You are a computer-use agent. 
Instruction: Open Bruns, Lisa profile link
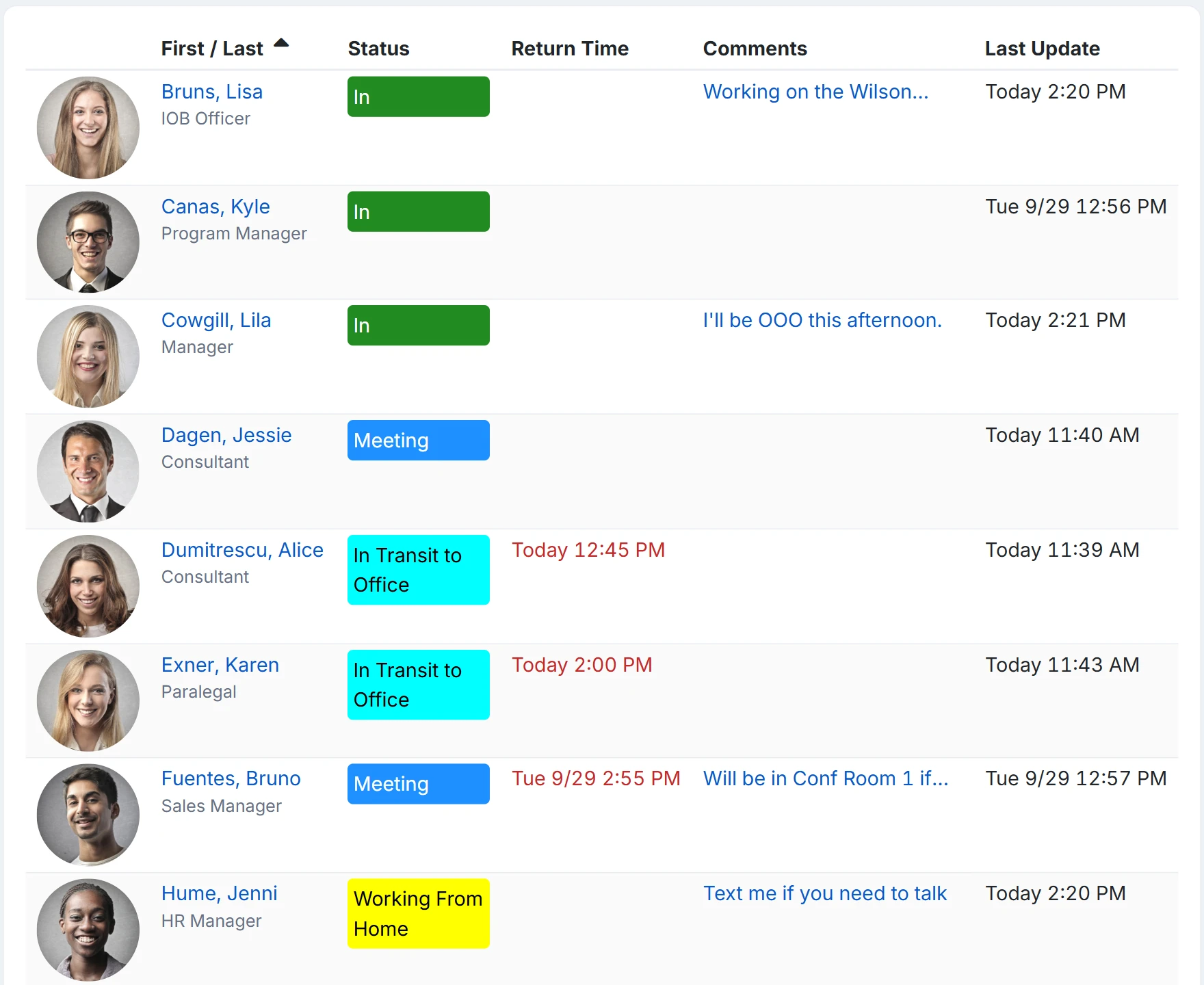click(x=212, y=92)
